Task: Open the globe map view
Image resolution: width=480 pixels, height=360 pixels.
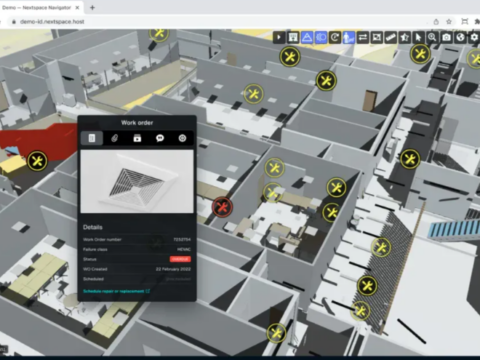Action: click(460, 37)
